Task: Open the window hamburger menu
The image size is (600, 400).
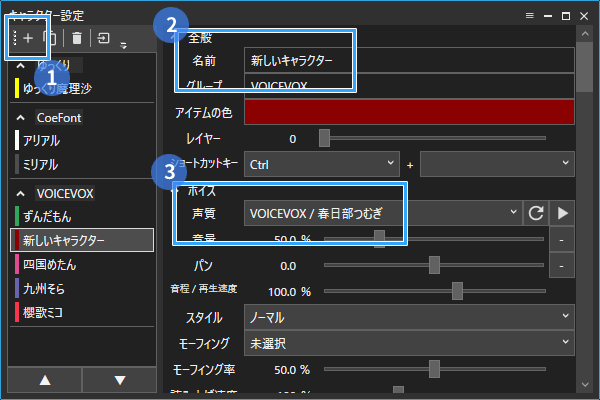Action: tap(530, 16)
